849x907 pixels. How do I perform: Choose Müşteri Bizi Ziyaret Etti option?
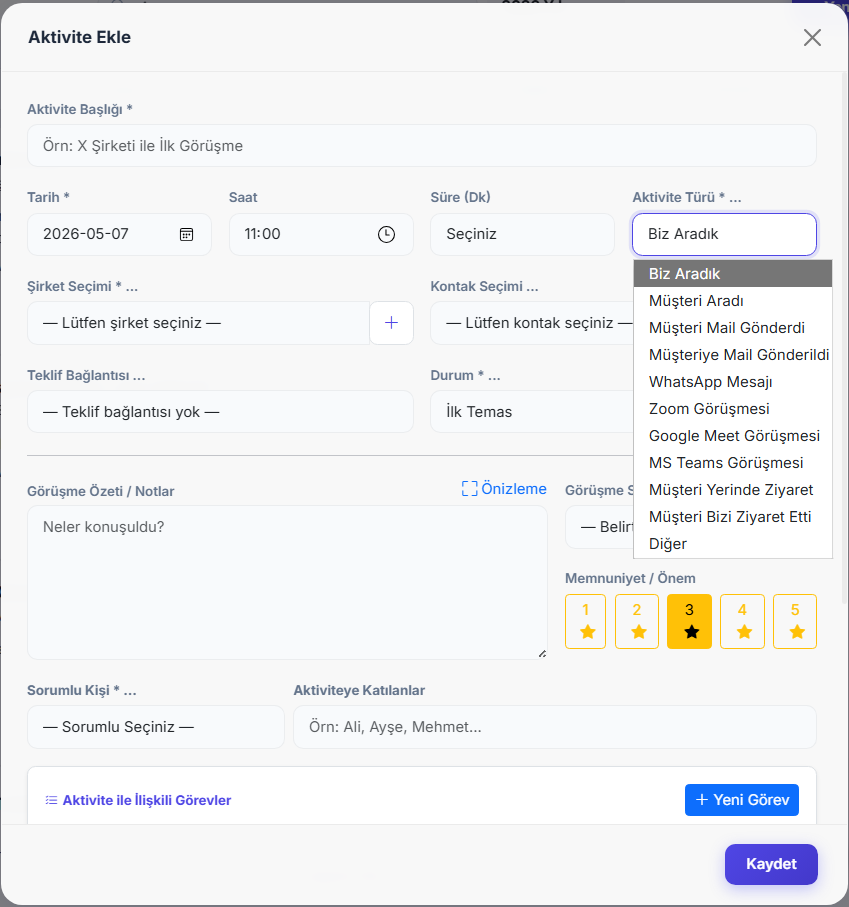pyautogui.click(x=733, y=517)
